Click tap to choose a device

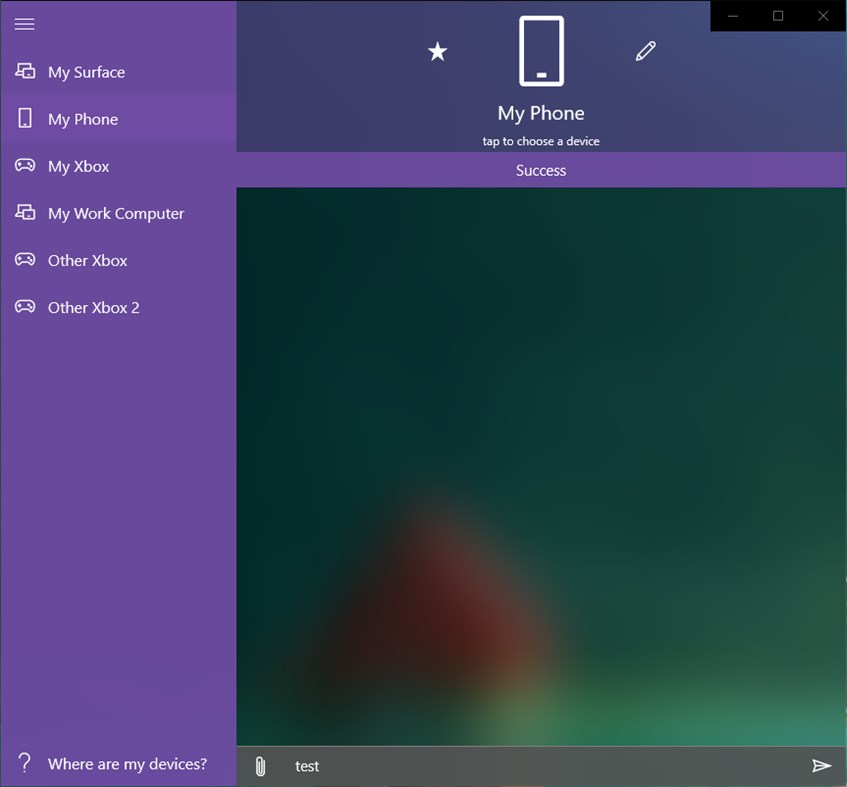pos(540,140)
